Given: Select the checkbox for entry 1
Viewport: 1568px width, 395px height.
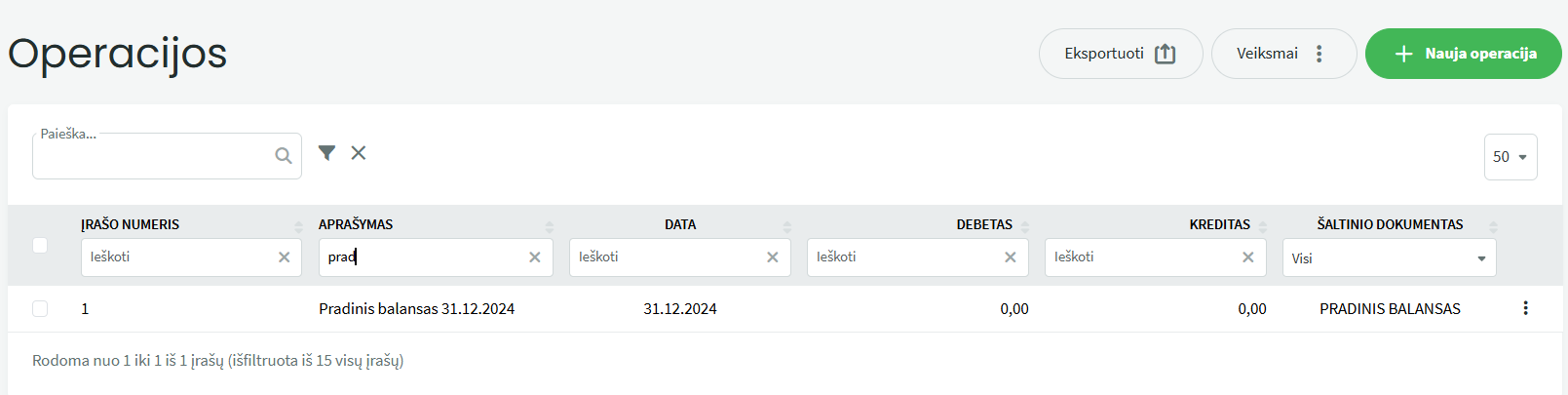Looking at the screenshot, I should tap(40, 308).
